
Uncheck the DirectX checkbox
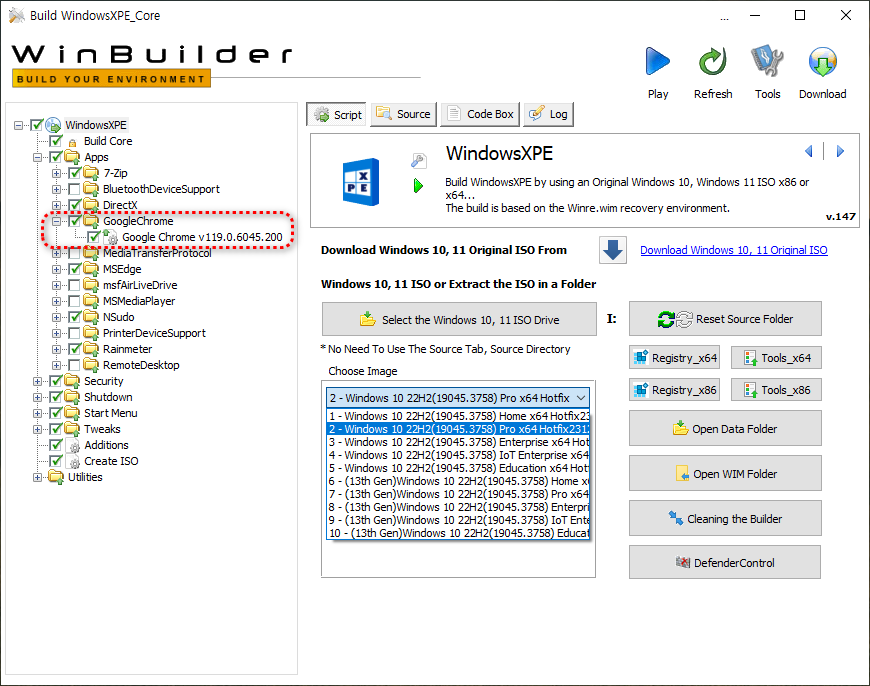(74, 205)
